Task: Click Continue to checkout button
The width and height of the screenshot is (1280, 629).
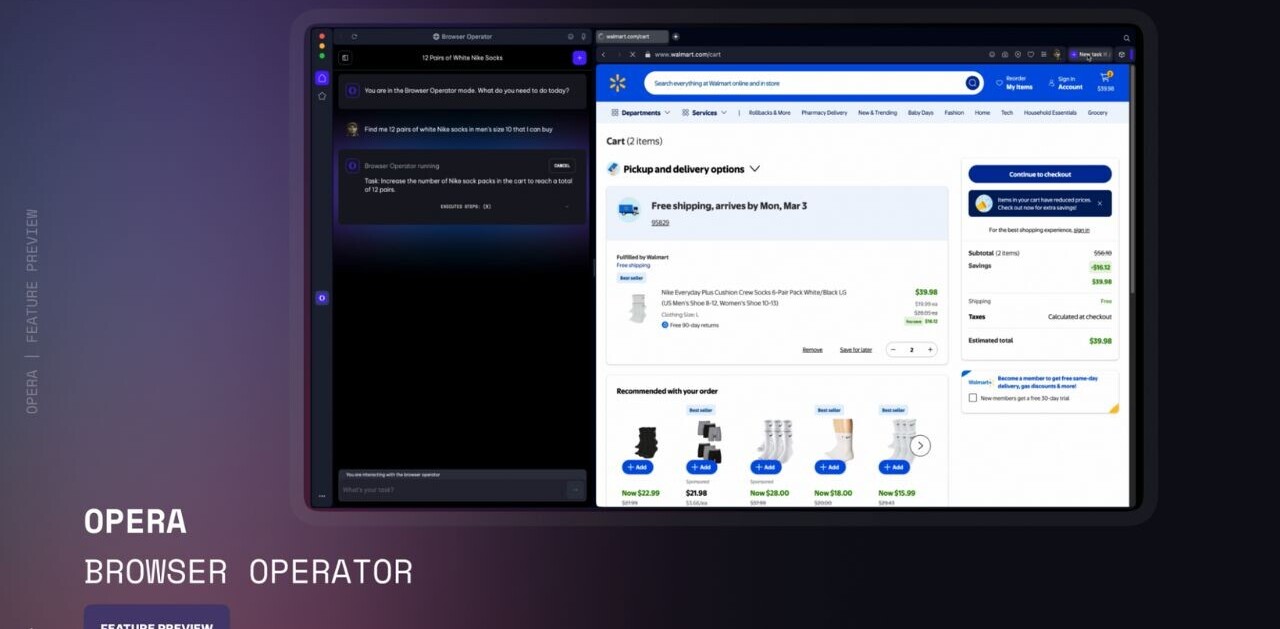Action: [1039, 174]
